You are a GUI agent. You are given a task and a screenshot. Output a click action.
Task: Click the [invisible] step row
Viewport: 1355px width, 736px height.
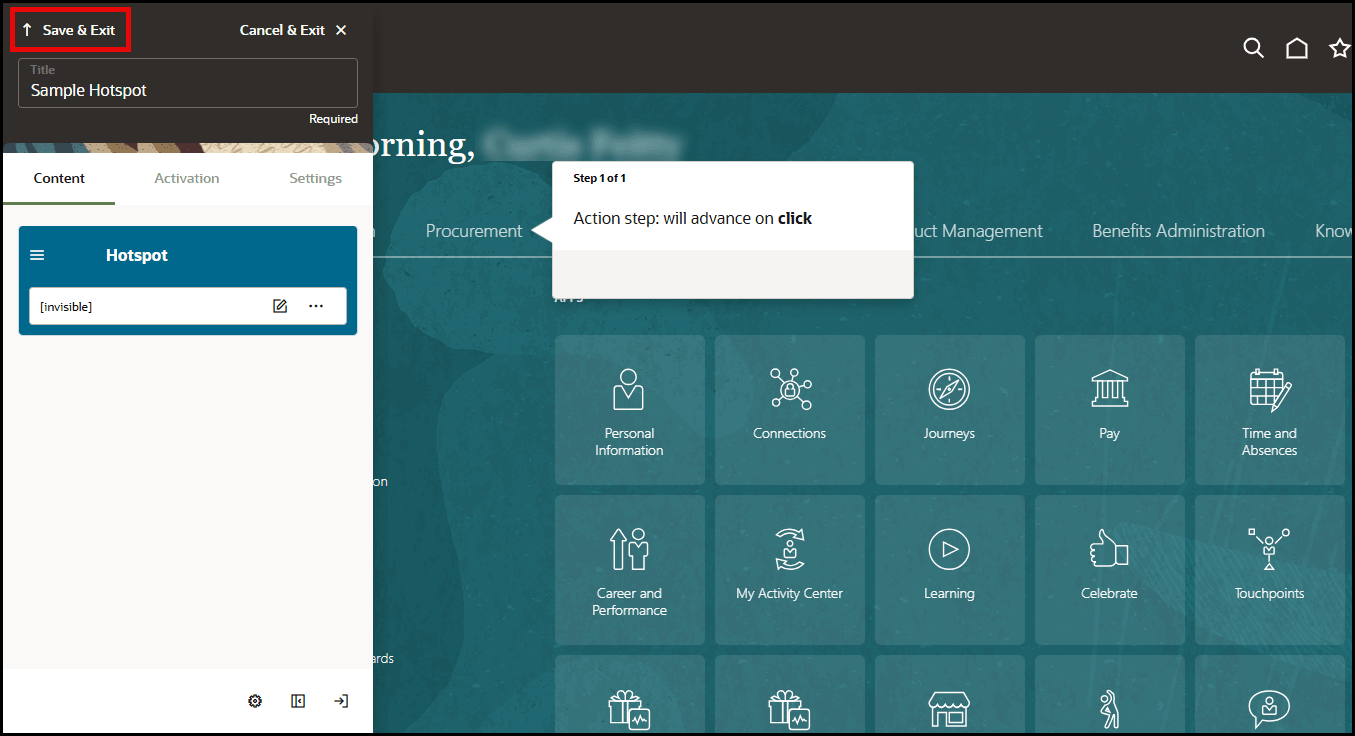(x=188, y=306)
